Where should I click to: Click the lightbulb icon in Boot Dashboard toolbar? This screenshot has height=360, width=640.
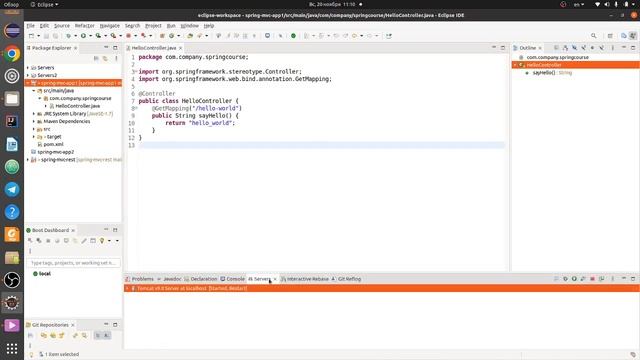point(102,241)
